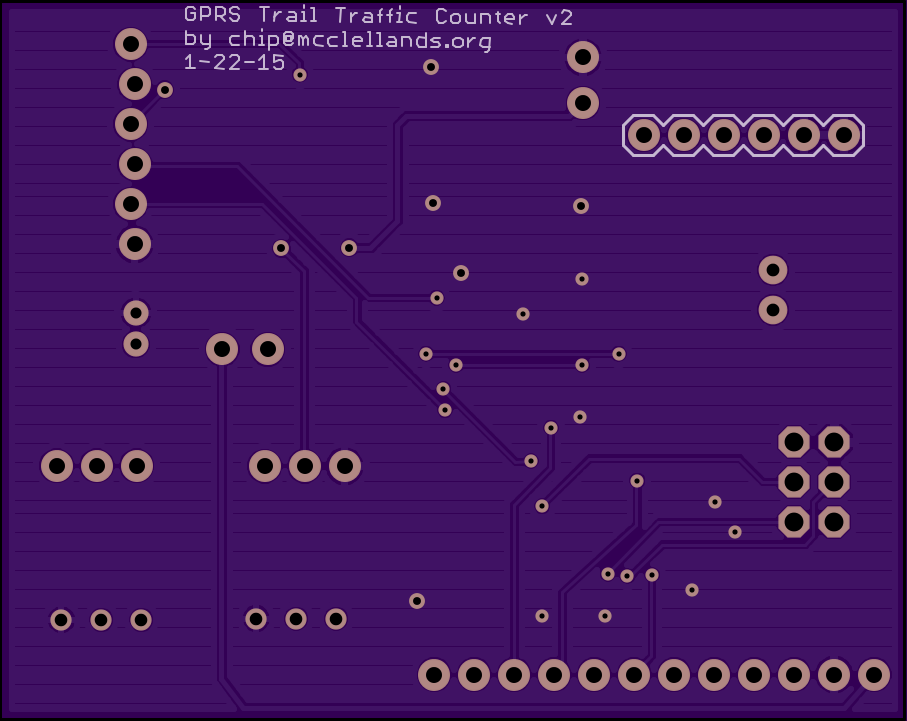Select upper pad of top-center two-pad pair
The width and height of the screenshot is (907, 721).
(x=583, y=57)
